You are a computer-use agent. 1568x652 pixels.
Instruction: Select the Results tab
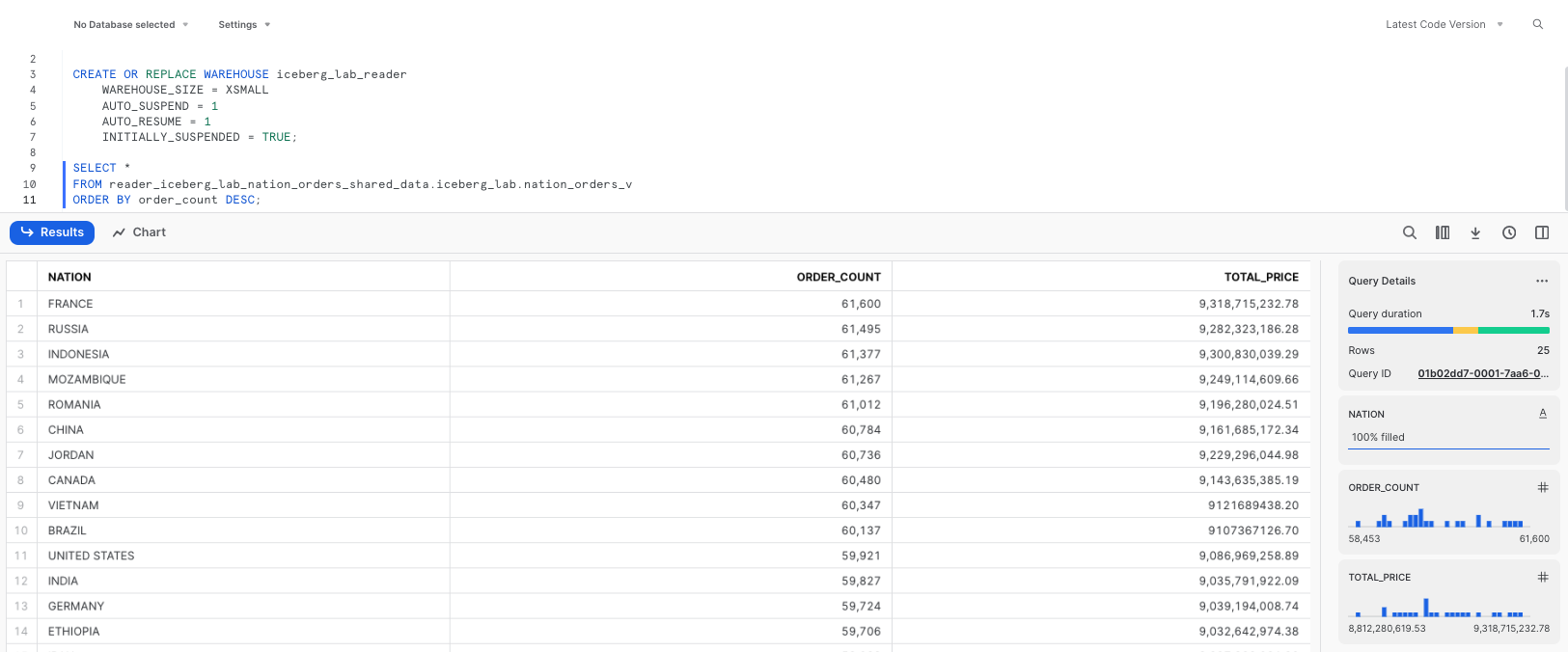click(x=52, y=232)
